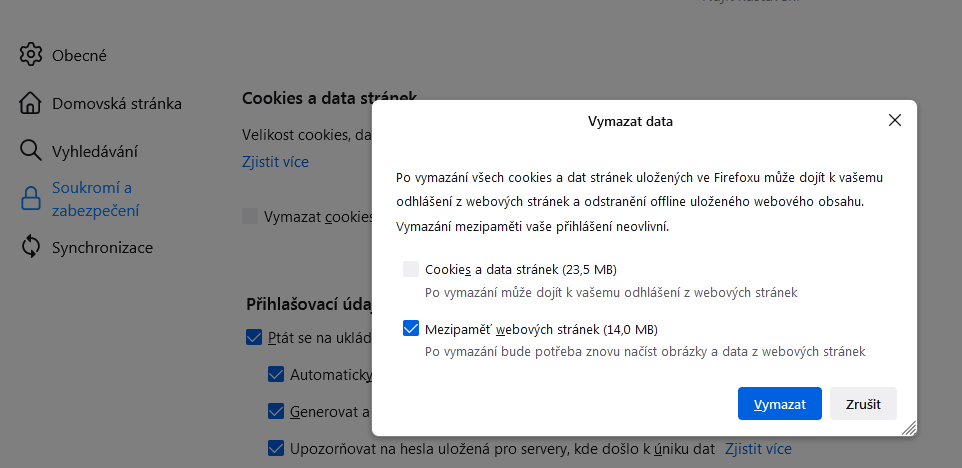Image resolution: width=962 pixels, height=468 pixels.
Task: Click the dialog resize grip corner
Action: point(908,428)
